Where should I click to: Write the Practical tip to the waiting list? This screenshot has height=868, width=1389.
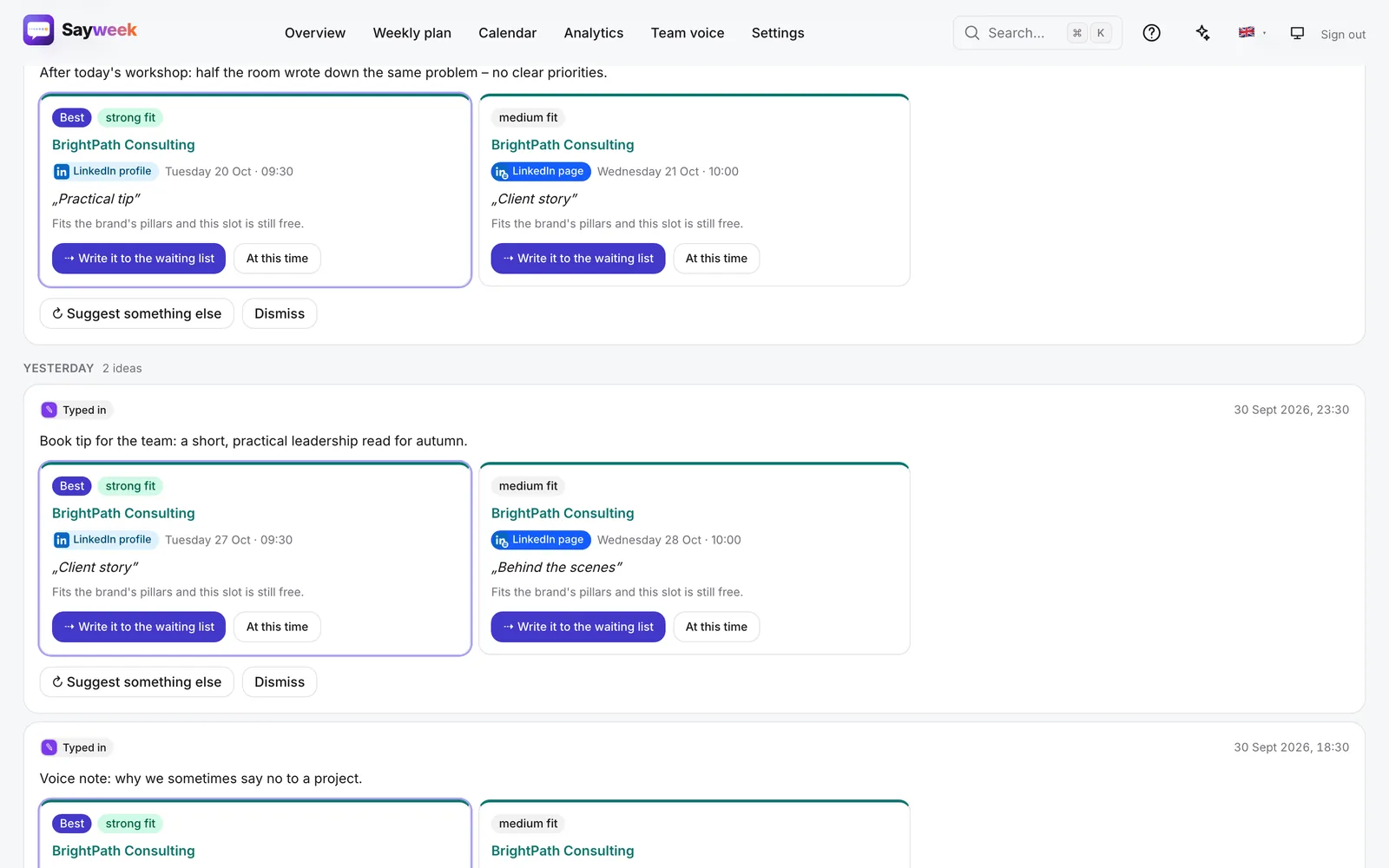click(x=139, y=259)
